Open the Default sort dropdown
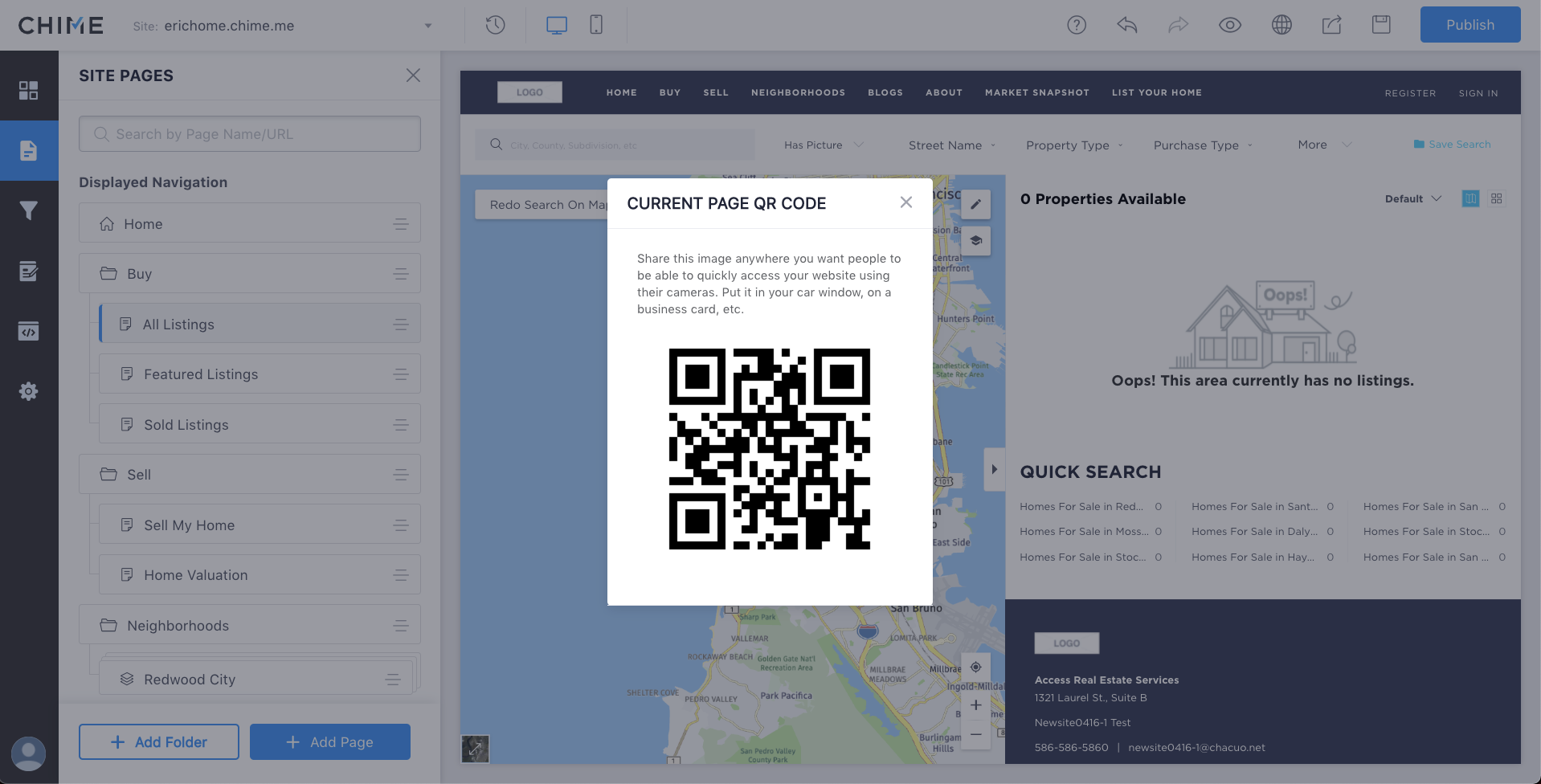This screenshot has width=1541, height=784. [x=1413, y=198]
